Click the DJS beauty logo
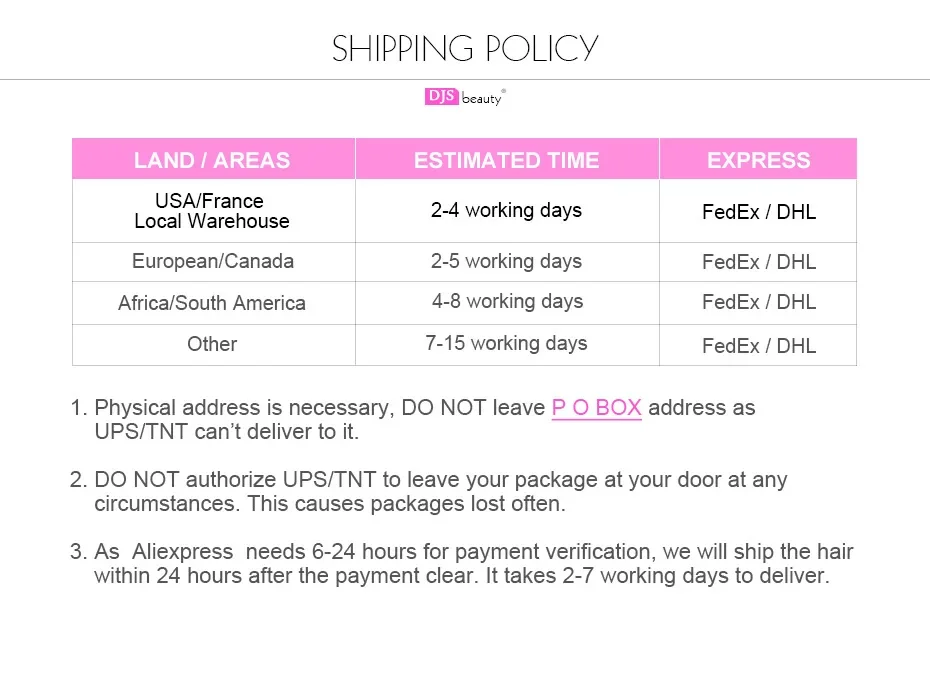Image resolution: width=930 pixels, height=681 pixels. (465, 97)
